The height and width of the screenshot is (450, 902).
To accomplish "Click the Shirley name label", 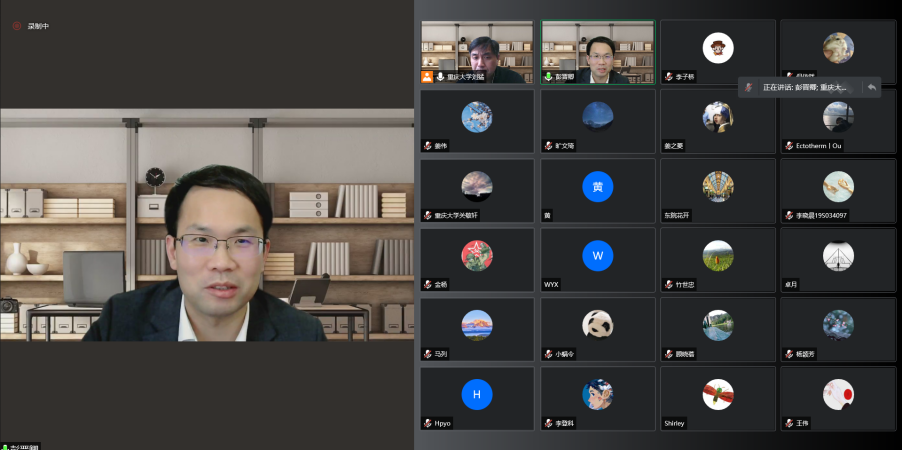I will click(x=674, y=424).
